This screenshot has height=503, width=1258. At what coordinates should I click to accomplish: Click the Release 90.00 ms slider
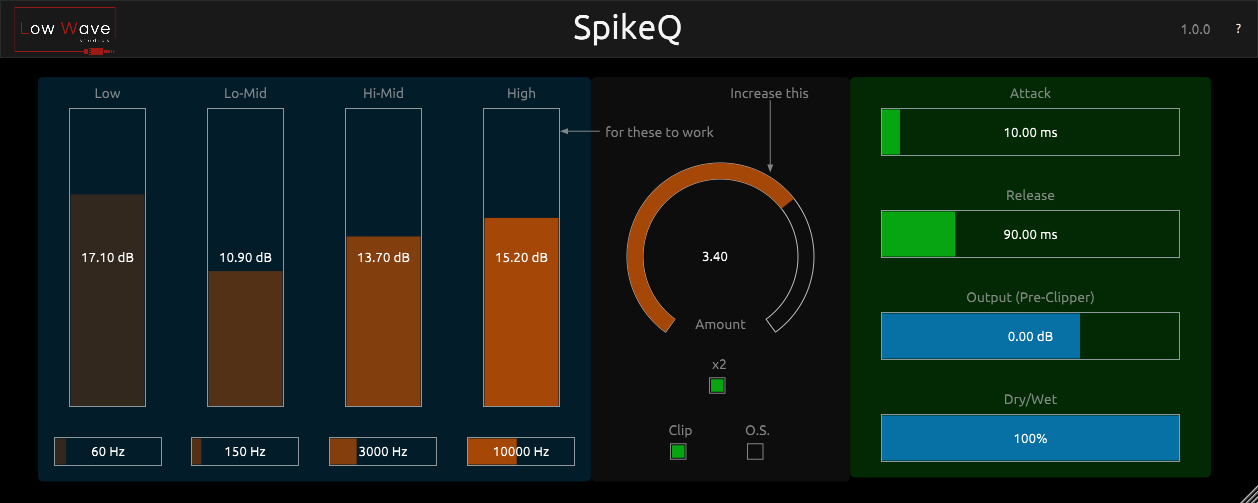[1030, 234]
